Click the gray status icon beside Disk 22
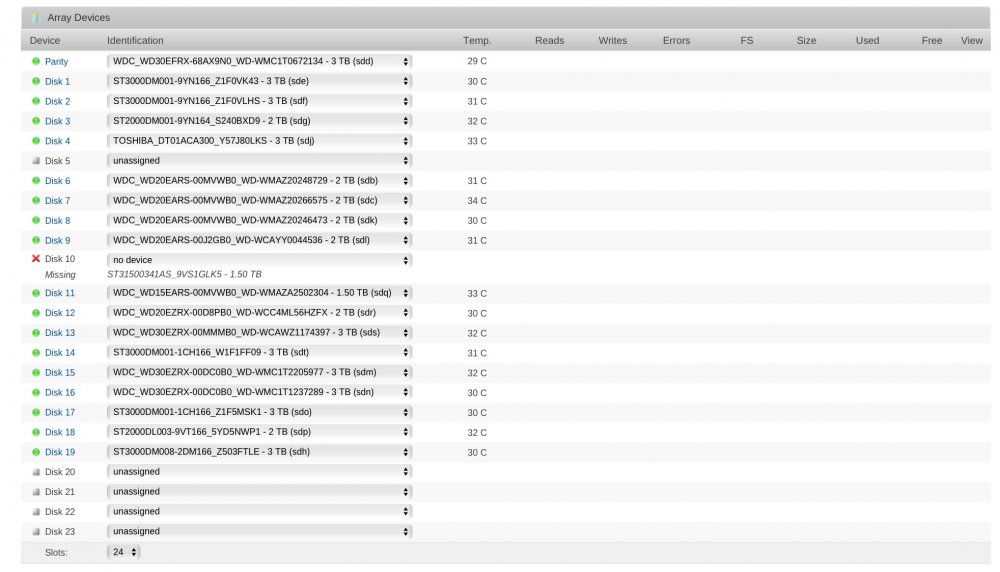The width and height of the screenshot is (1000, 572). (x=36, y=511)
